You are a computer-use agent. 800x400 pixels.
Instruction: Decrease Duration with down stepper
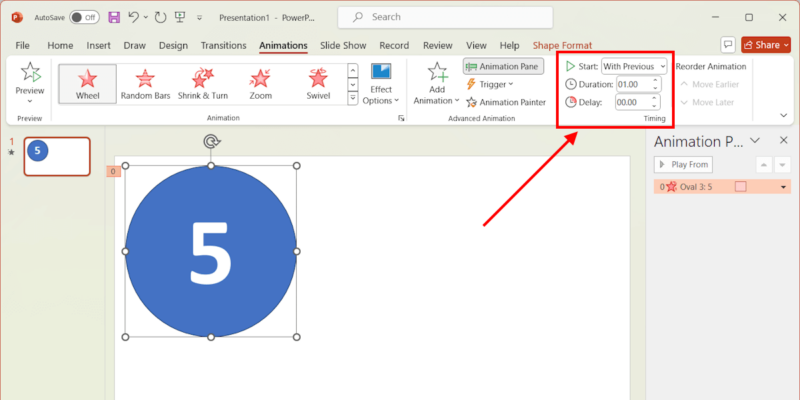click(x=655, y=88)
